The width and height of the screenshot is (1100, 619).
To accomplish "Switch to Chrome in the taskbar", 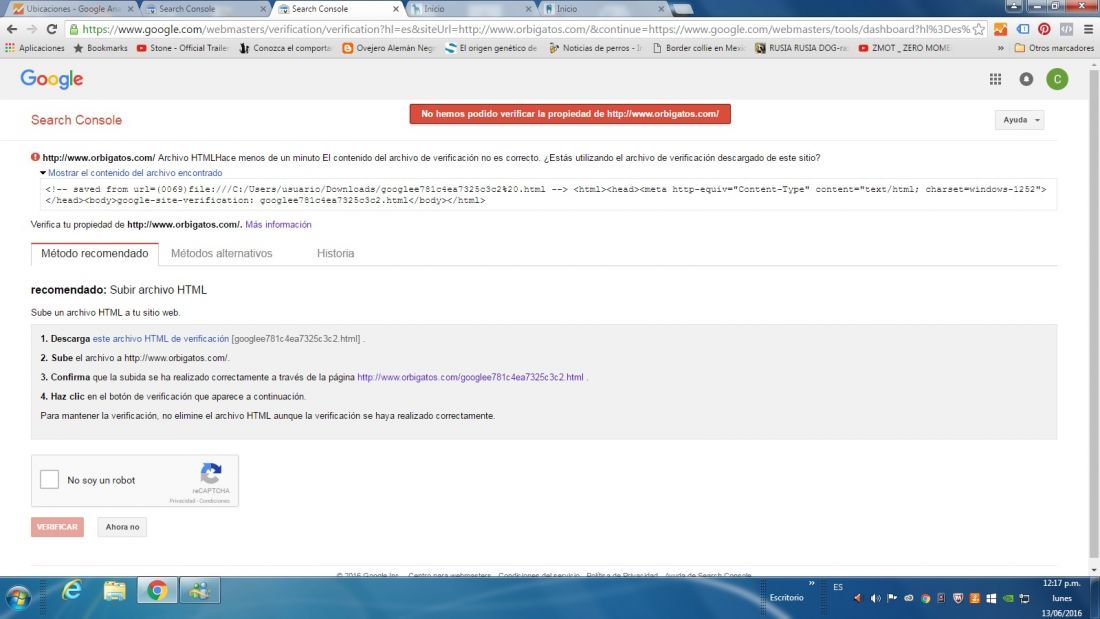I will (x=157, y=590).
